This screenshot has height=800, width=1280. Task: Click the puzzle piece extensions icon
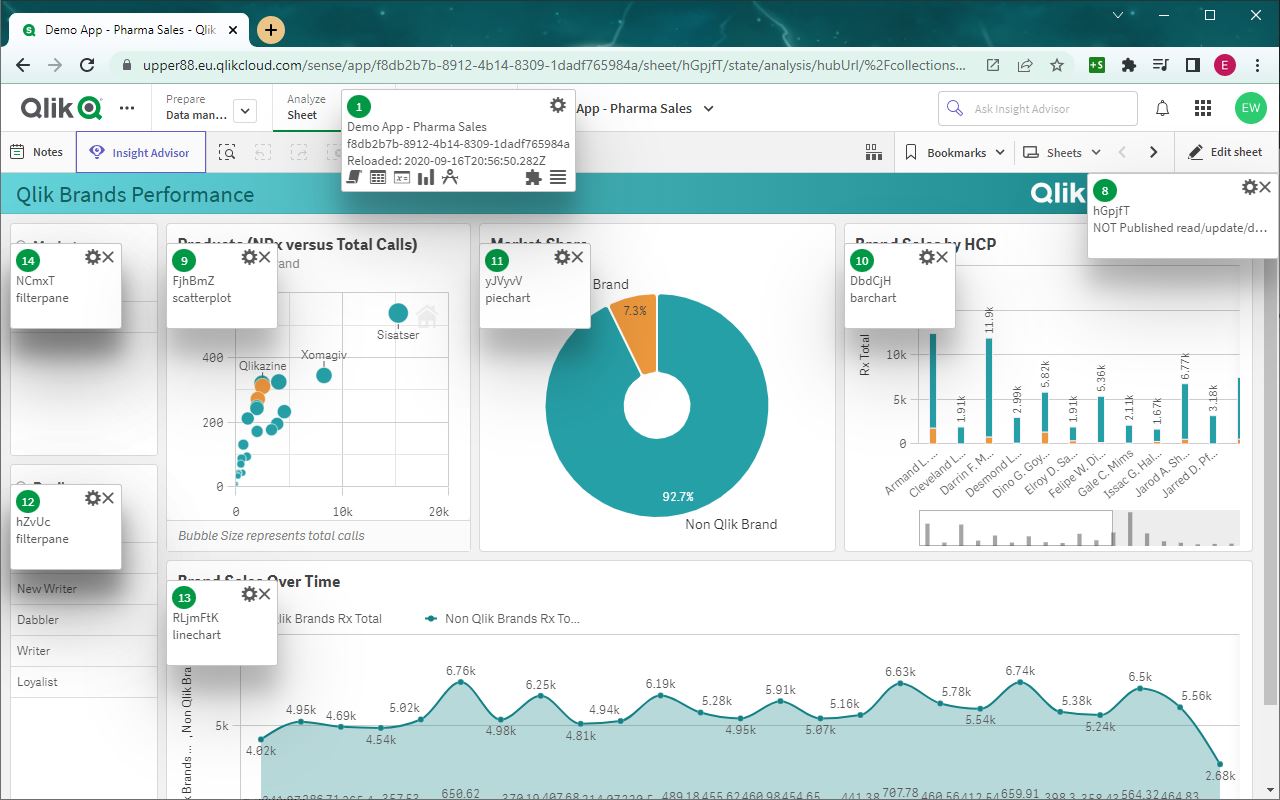pos(533,177)
